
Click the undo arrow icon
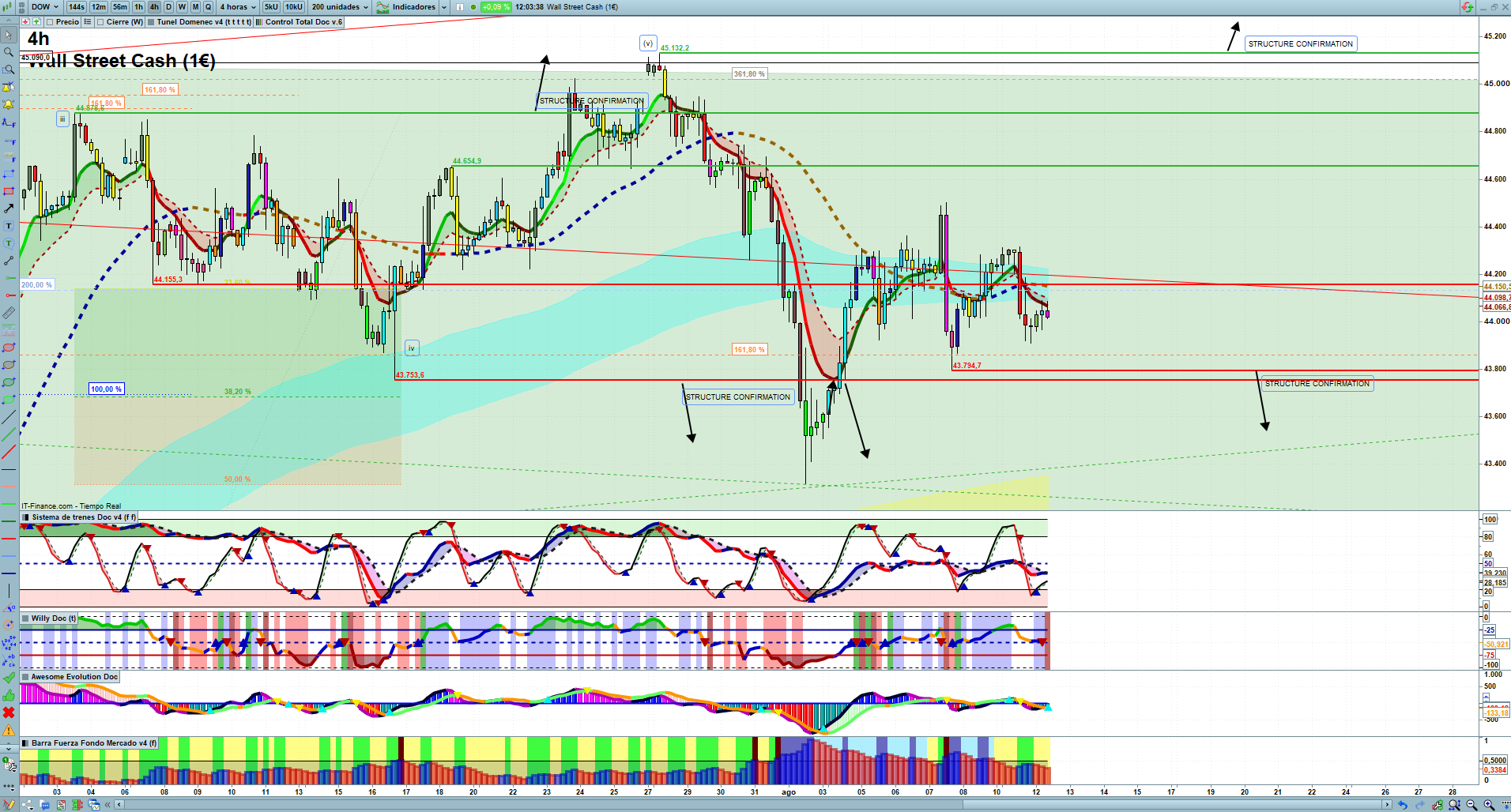(1402, 805)
